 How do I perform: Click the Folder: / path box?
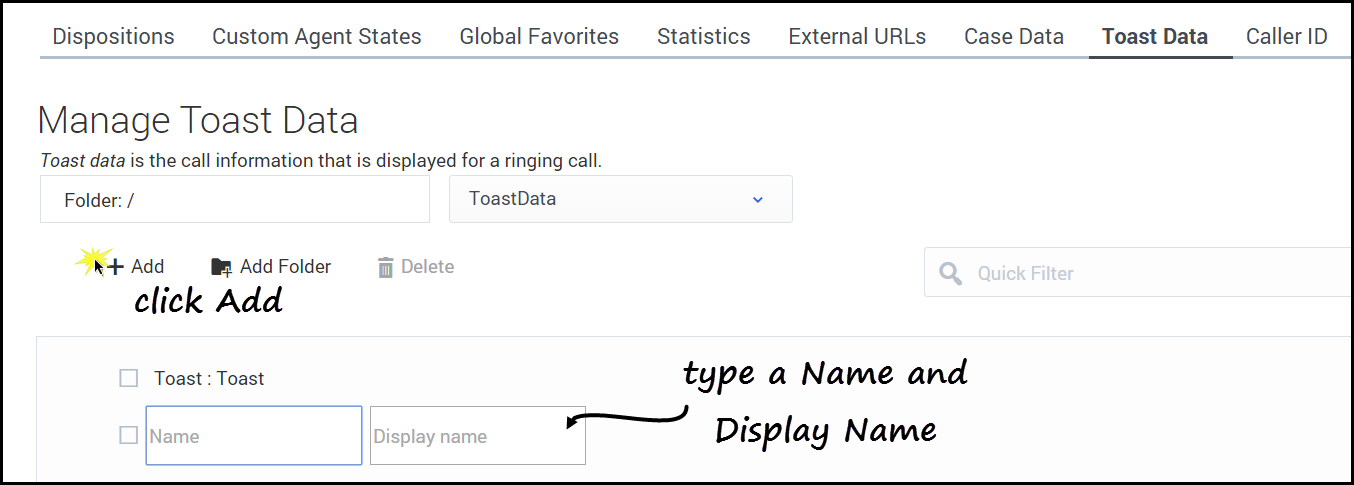point(235,200)
